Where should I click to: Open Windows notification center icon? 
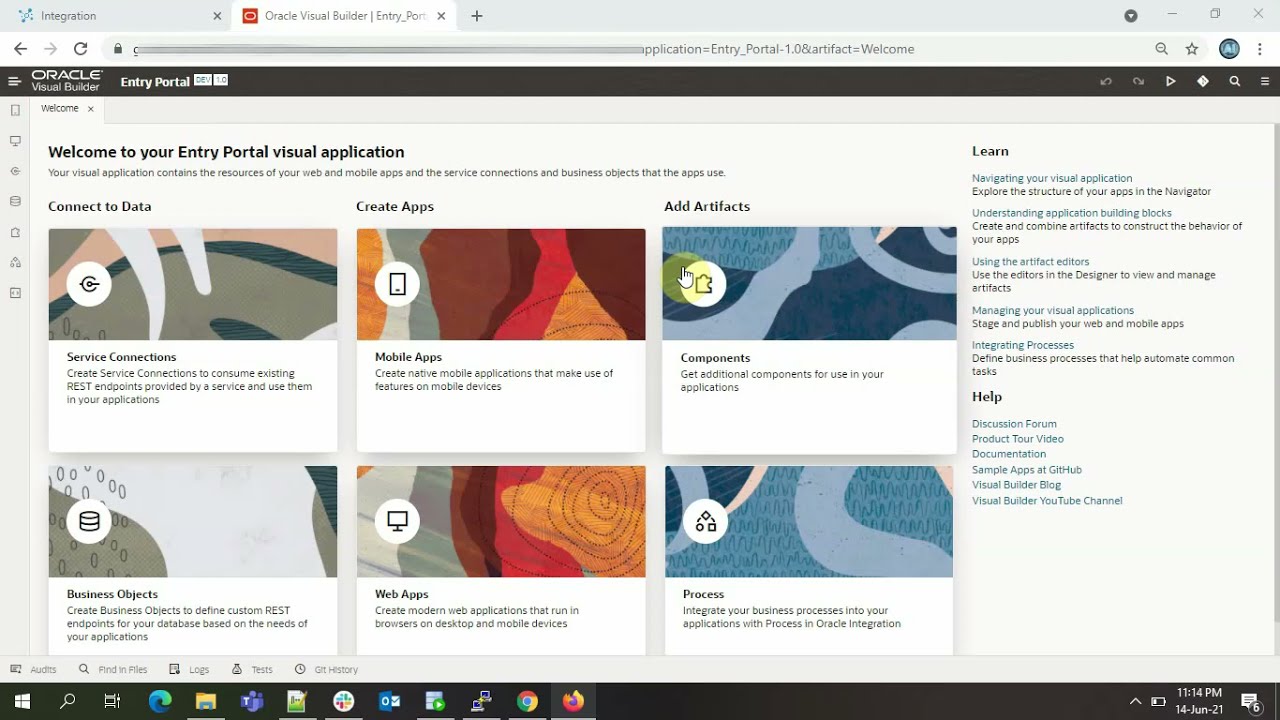pos(1250,701)
